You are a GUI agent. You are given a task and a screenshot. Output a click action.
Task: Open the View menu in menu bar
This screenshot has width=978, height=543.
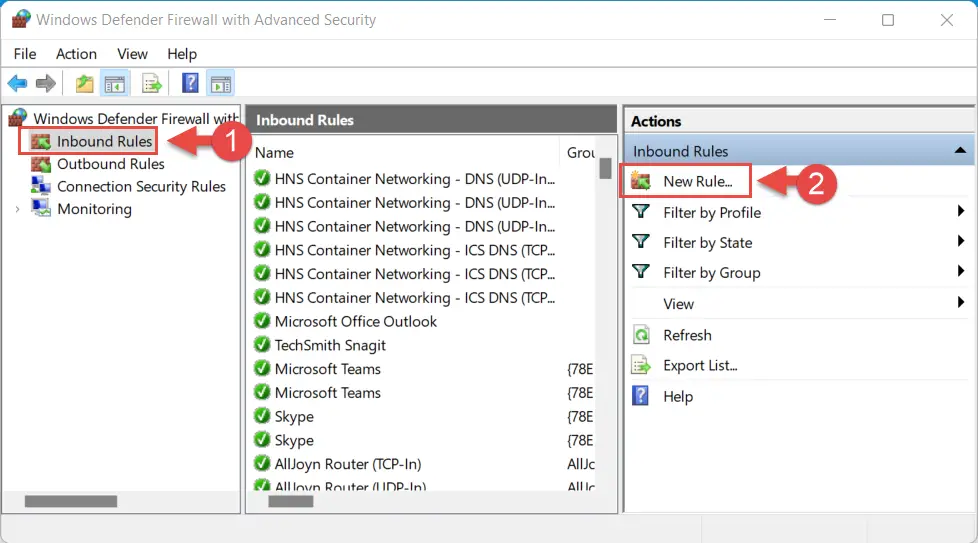(x=132, y=54)
